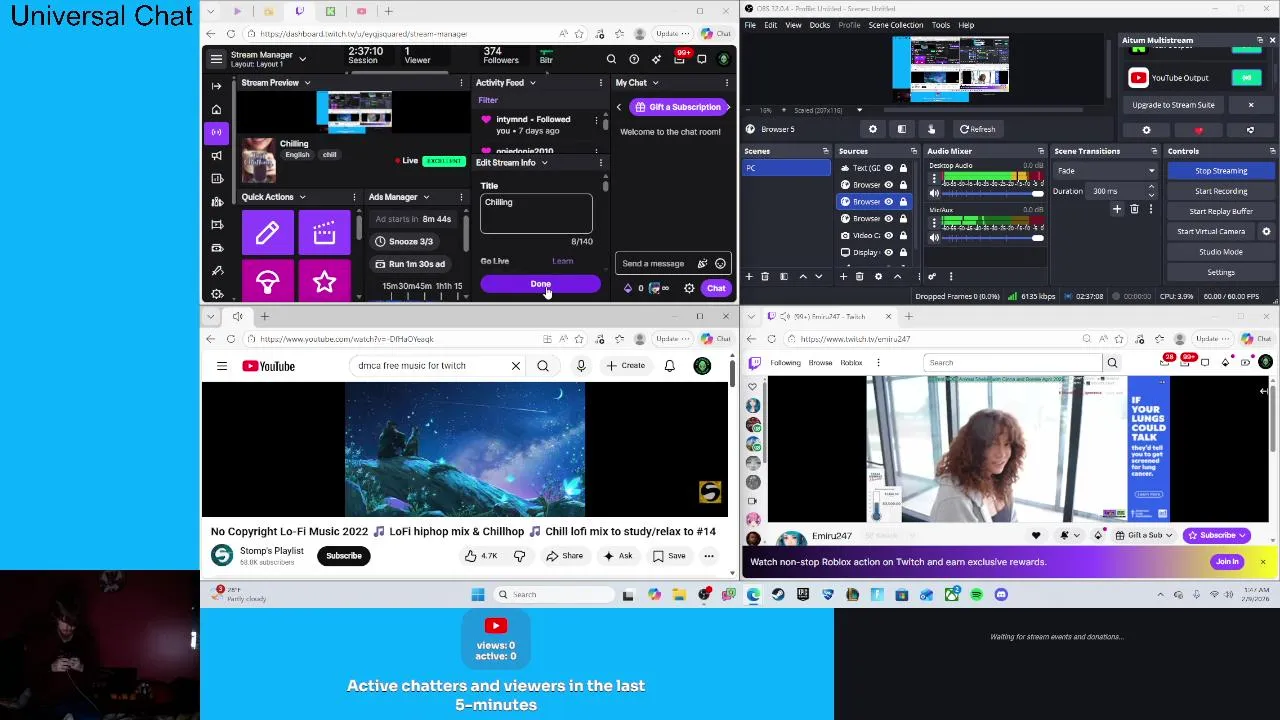Expand Ads Manager panel chevron

tap(426, 198)
